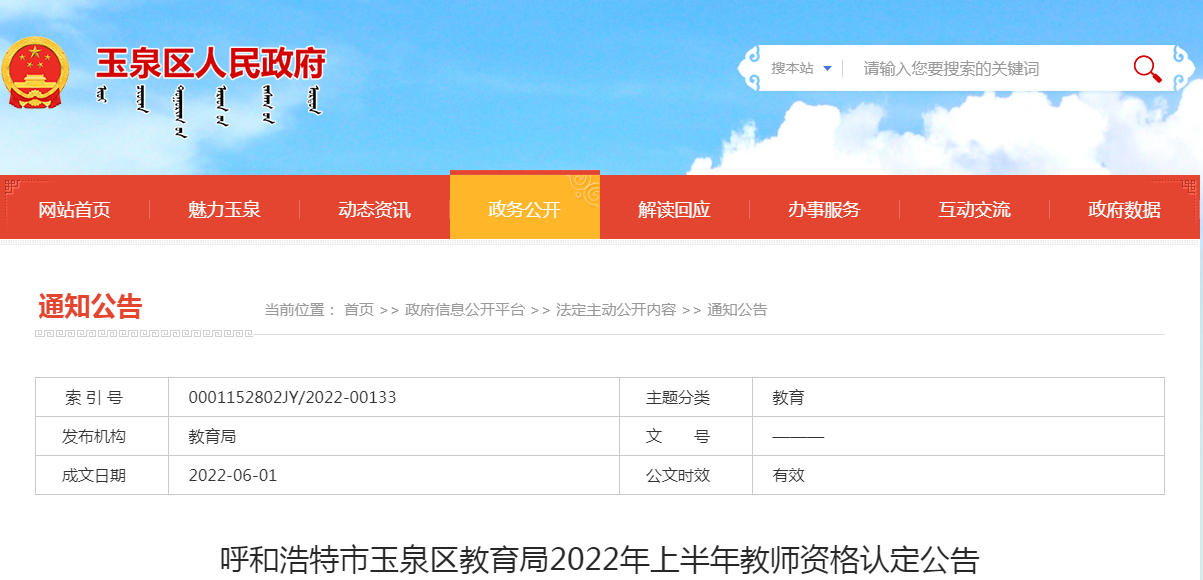Click the Mongolian script title text
The height and width of the screenshot is (580, 1203).
[x=210, y=110]
